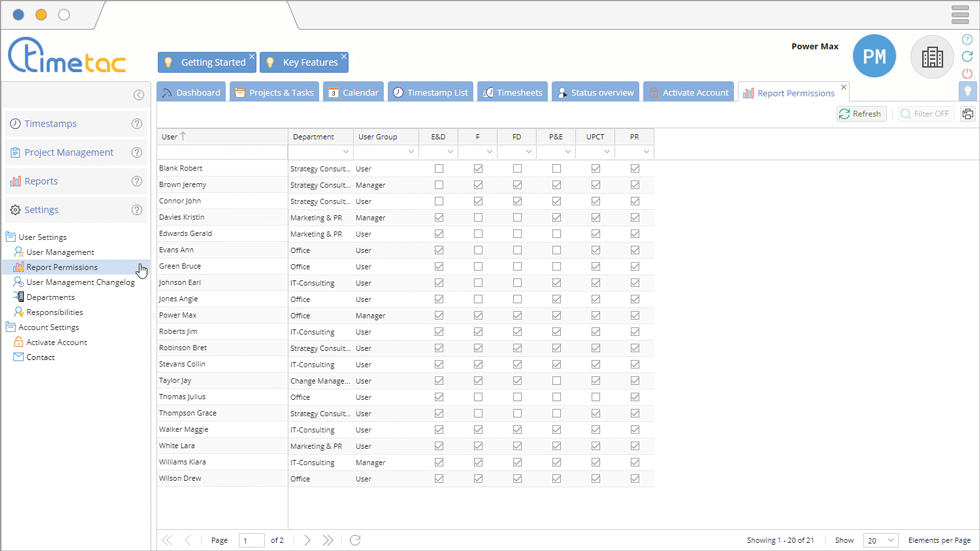Go to the next page

coord(307,540)
